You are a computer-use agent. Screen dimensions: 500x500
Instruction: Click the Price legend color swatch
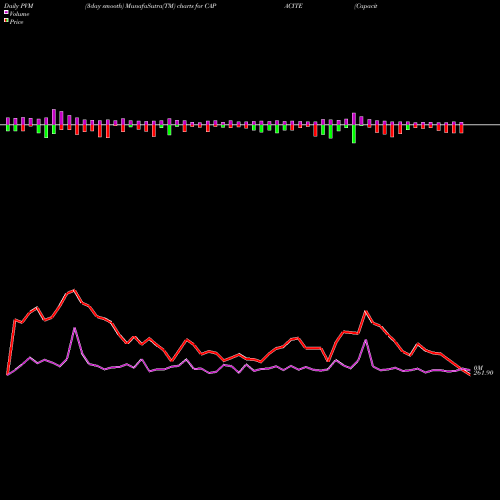[x=6, y=21]
